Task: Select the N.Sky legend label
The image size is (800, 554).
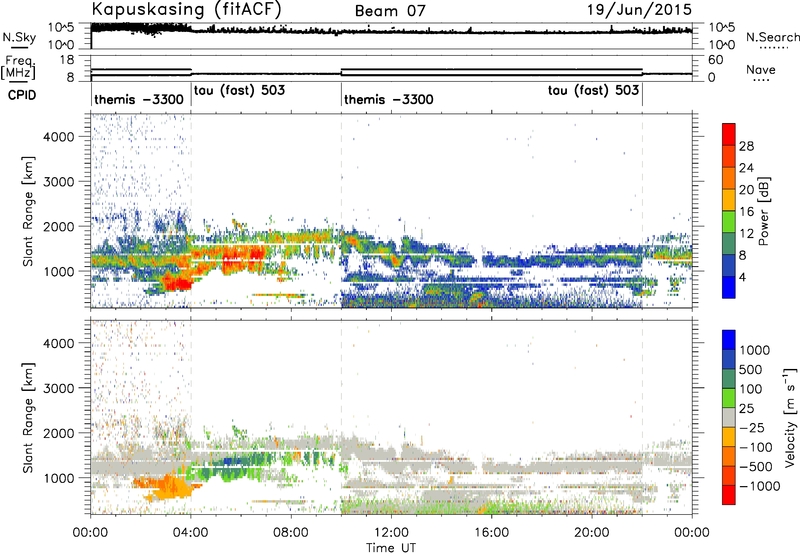Action: coord(19,37)
